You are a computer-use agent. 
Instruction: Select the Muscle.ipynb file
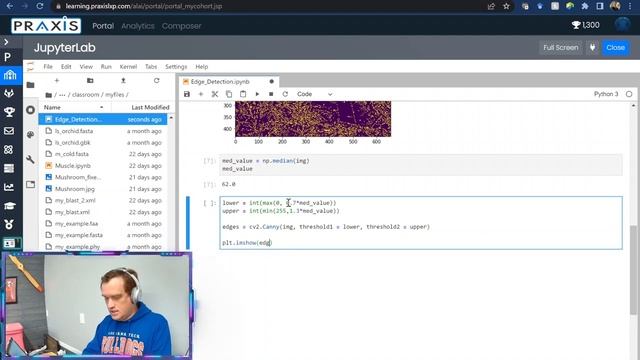tap(103, 166)
